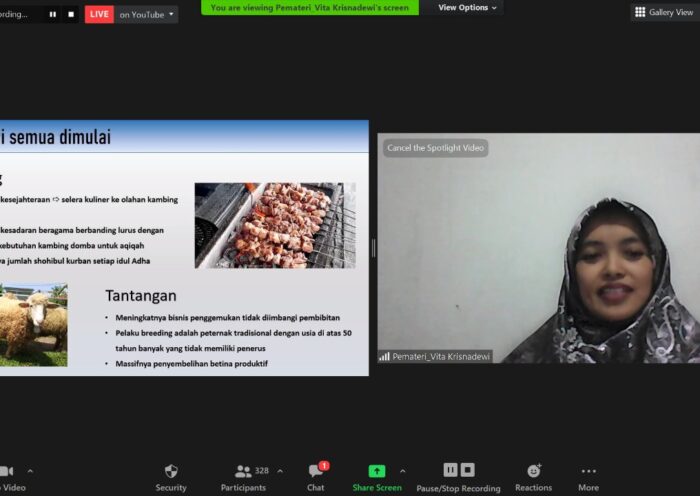The width and height of the screenshot is (700, 496).
Task: Open the Security shield options
Action: 171,476
